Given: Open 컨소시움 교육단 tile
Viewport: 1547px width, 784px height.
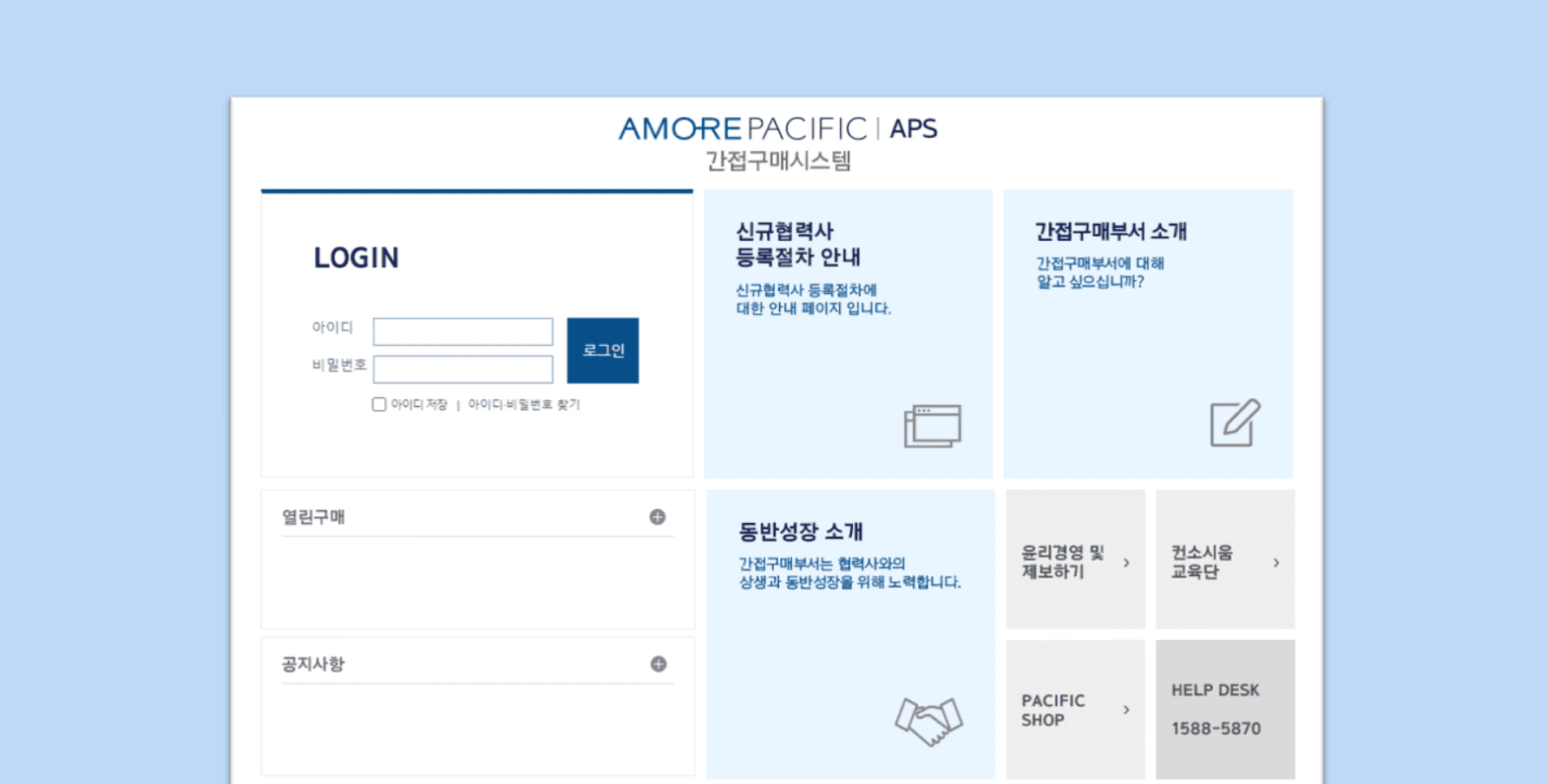Looking at the screenshot, I should 1225,559.
